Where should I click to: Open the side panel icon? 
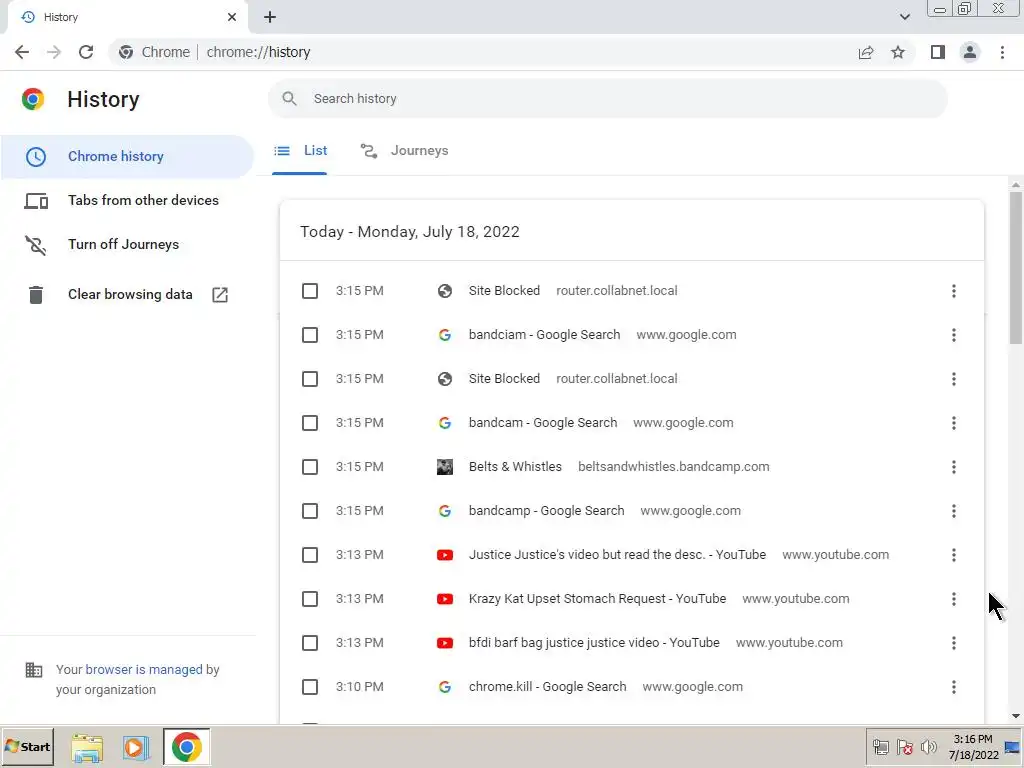click(938, 52)
